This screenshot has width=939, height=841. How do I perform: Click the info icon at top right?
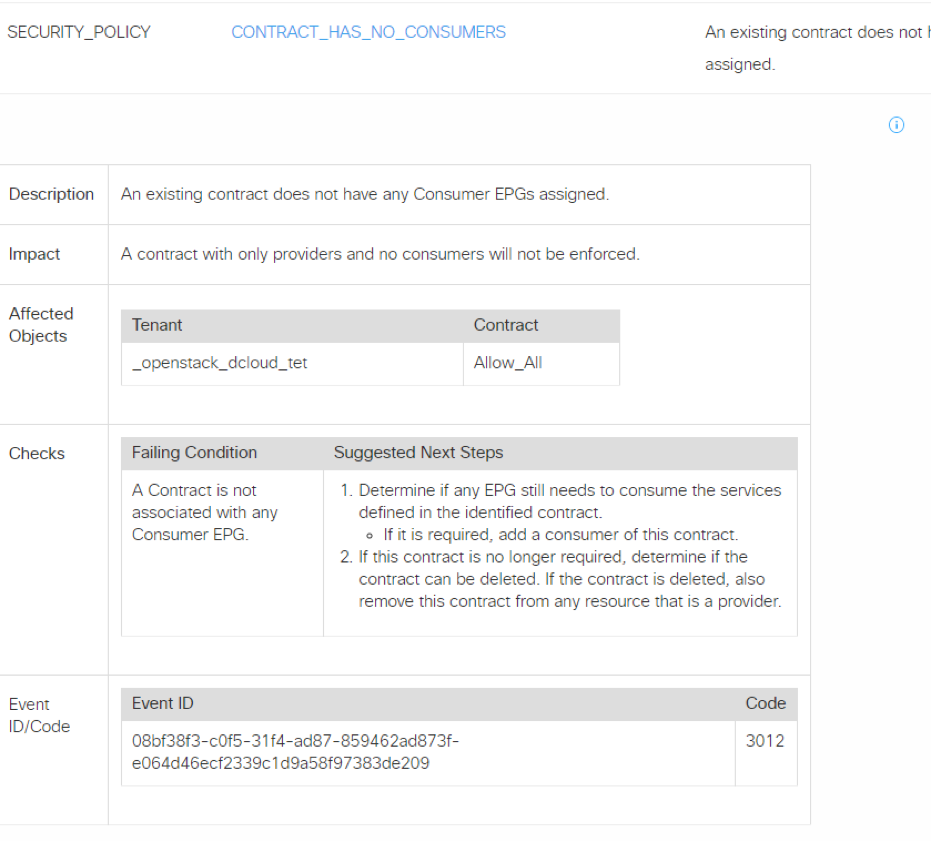tap(896, 125)
